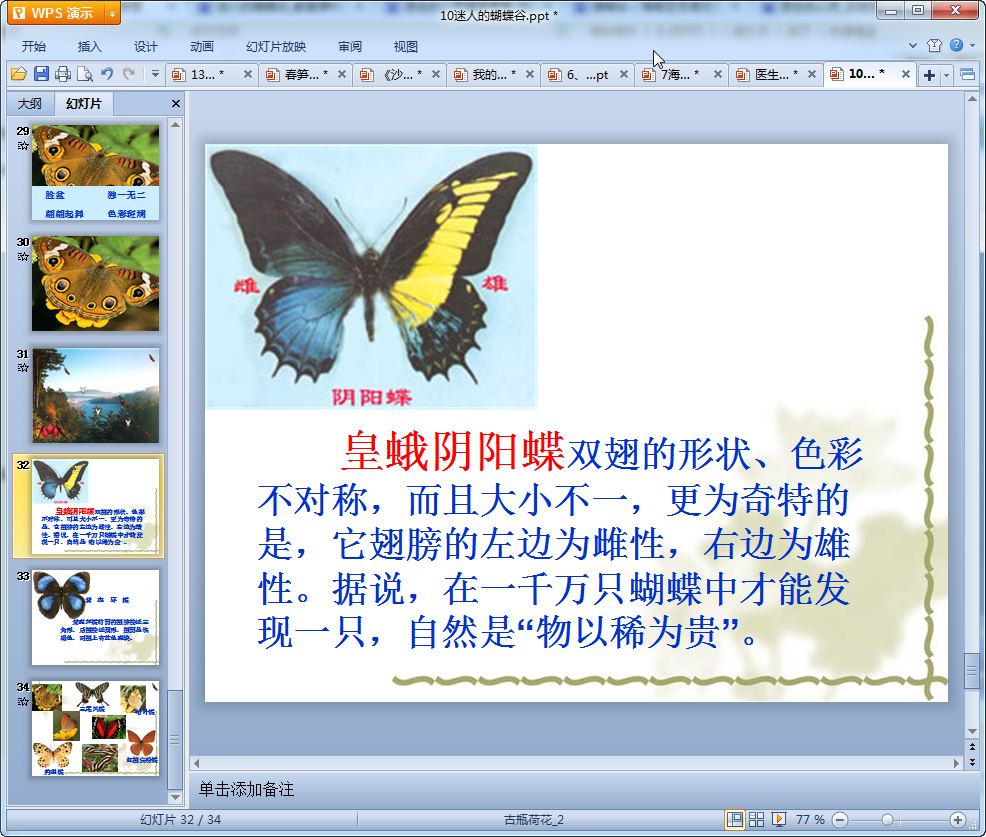Screen dimensions: 986x837
Task: Click horizontal scrollbar right arrow
Action: [956, 763]
